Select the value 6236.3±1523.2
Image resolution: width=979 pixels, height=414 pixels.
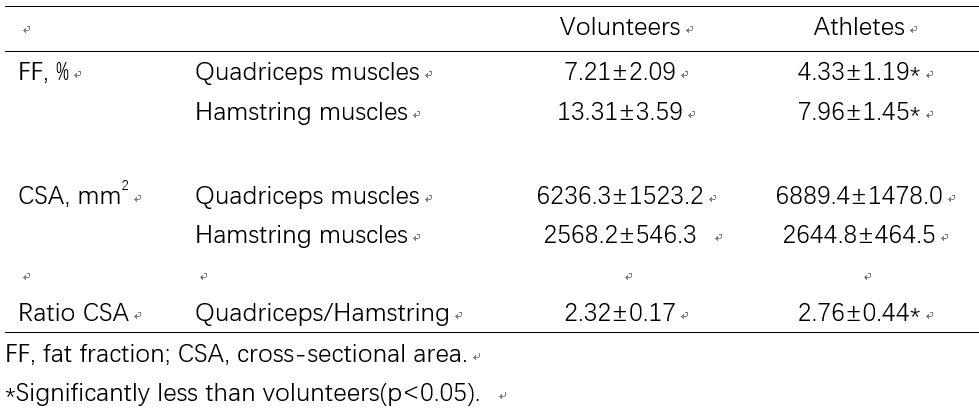(621, 196)
